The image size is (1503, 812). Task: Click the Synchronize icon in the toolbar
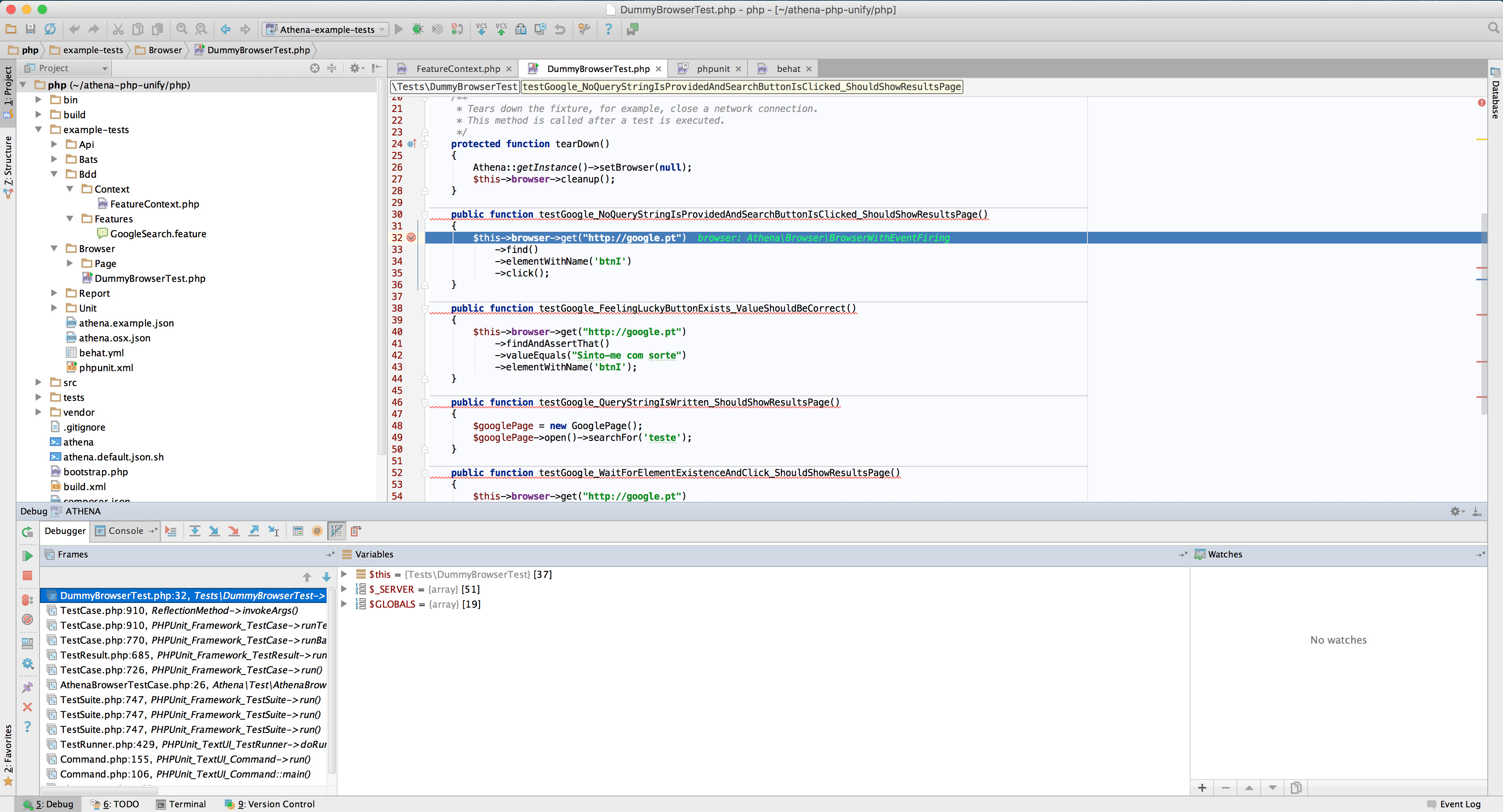[x=50, y=29]
